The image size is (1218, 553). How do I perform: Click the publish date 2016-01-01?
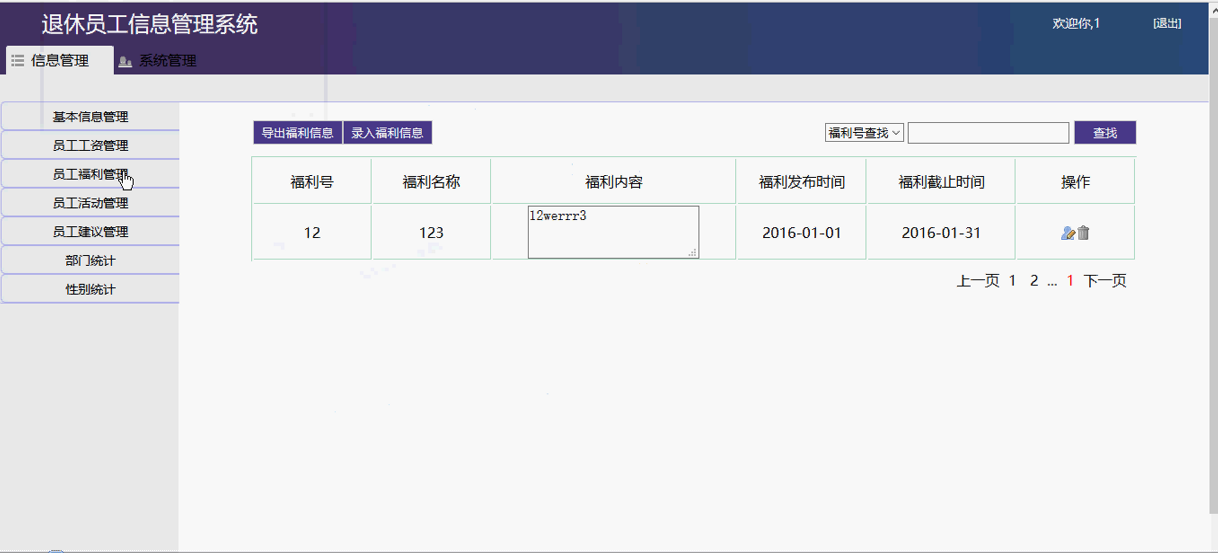[x=802, y=233]
